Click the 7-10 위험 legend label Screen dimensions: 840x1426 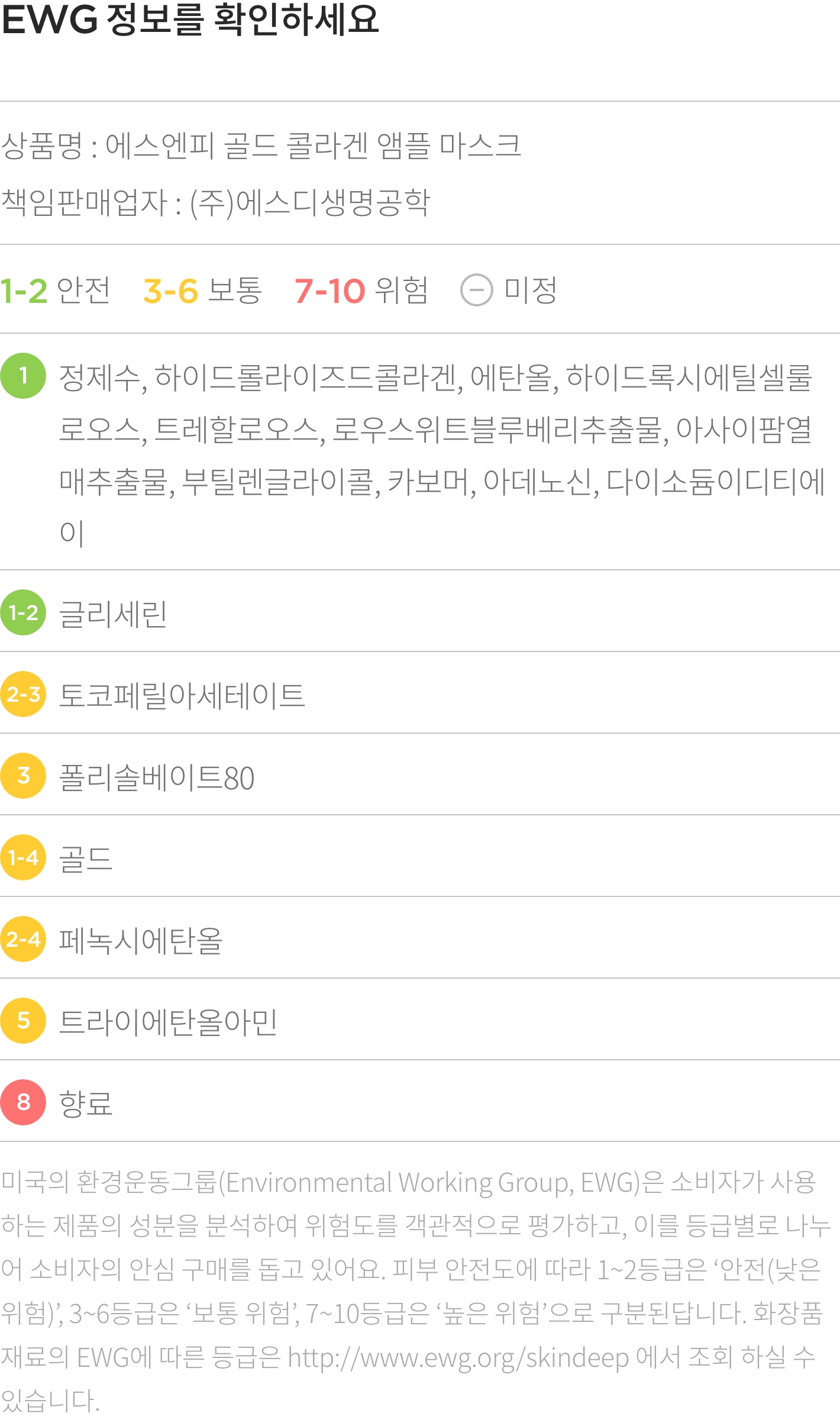(361, 291)
